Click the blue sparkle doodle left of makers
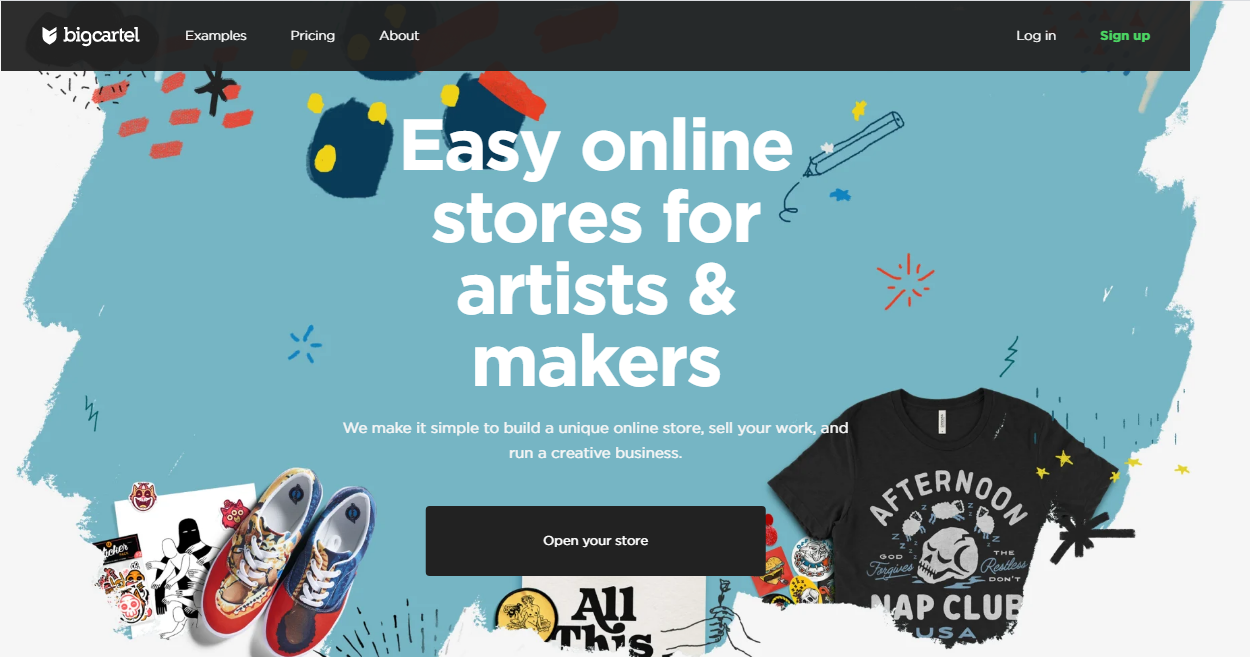 305,344
